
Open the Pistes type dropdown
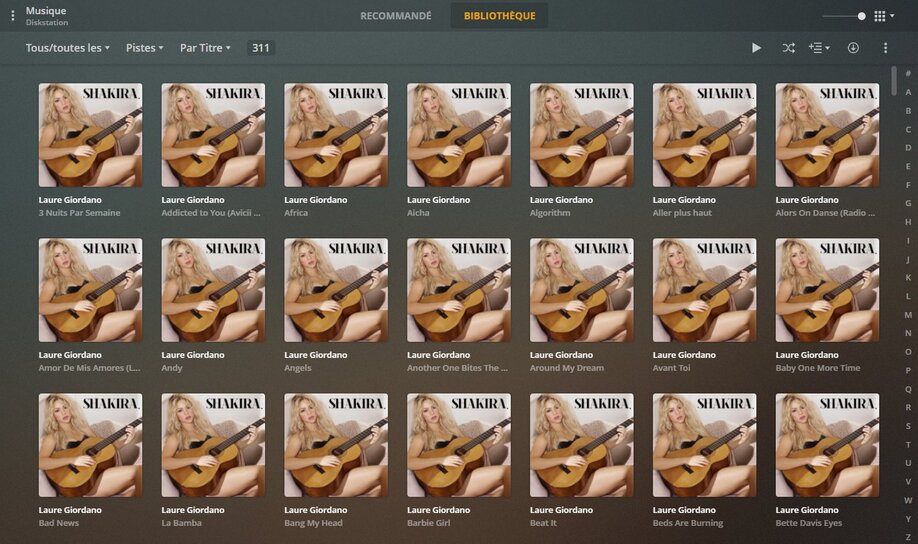click(x=144, y=48)
